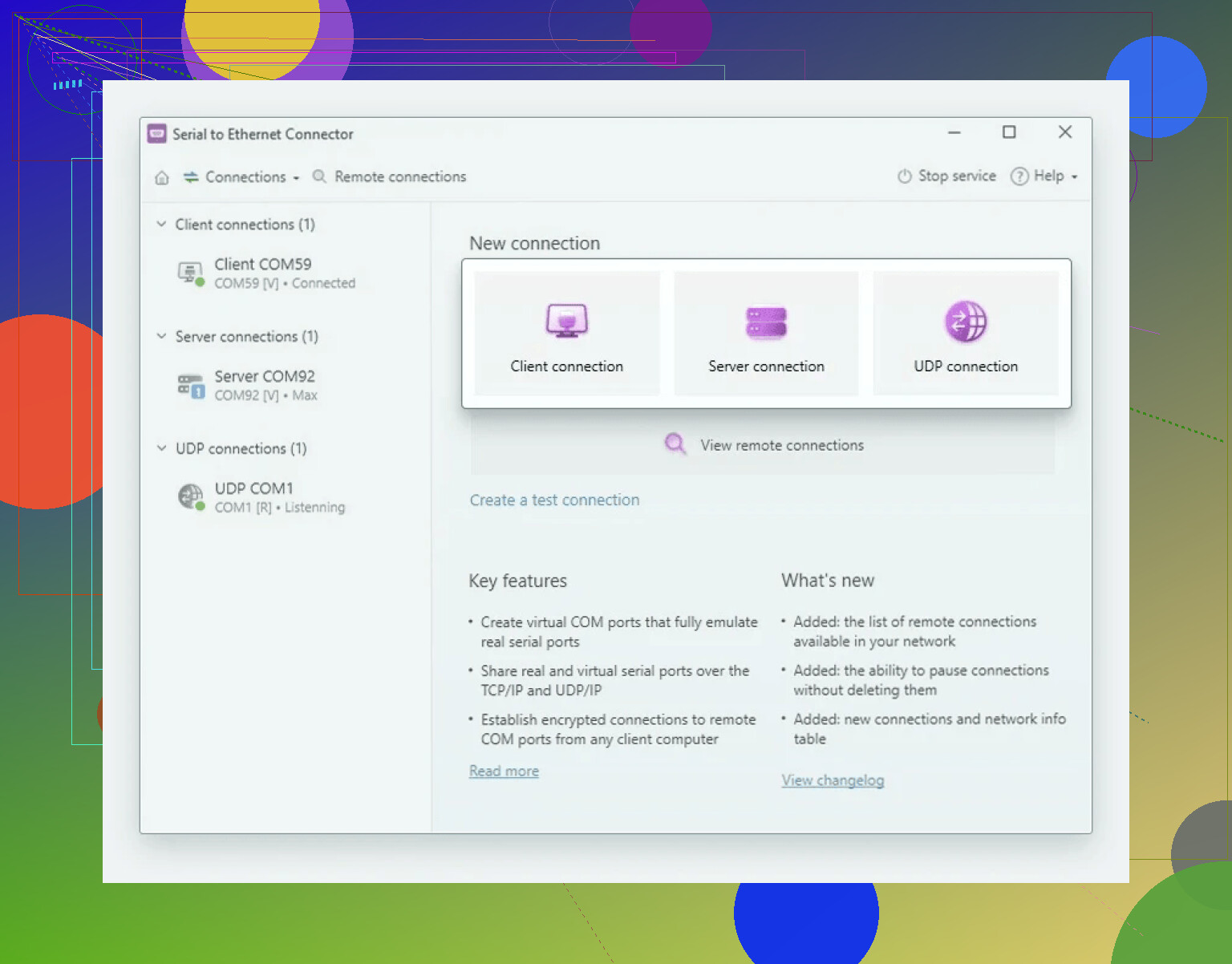Click the Server COM92 device icon
The height and width of the screenshot is (964, 1232).
[191, 386]
